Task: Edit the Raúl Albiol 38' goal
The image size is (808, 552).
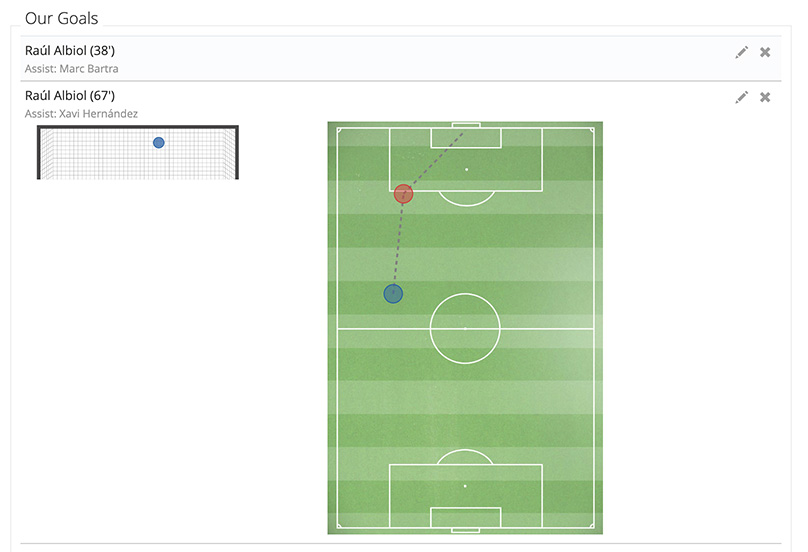Action: pyautogui.click(x=742, y=52)
